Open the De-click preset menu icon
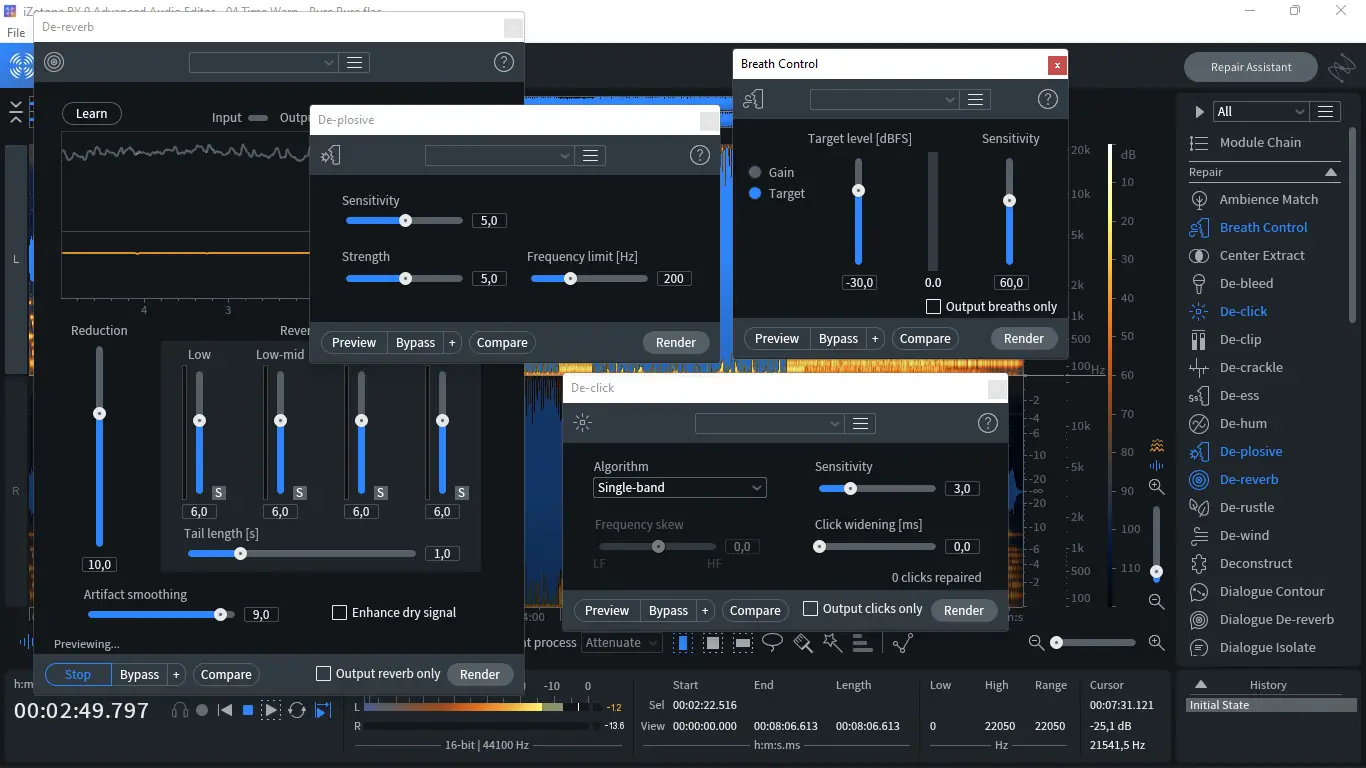 (x=861, y=423)
